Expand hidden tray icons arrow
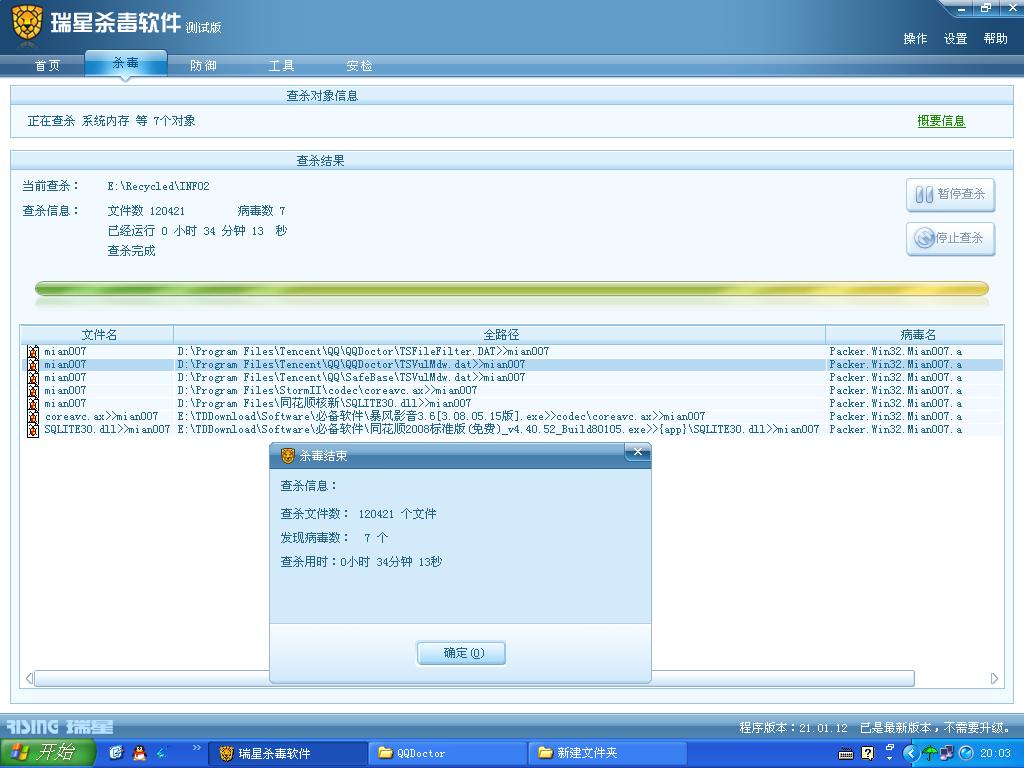1024x768 pixels. point(910,754)
